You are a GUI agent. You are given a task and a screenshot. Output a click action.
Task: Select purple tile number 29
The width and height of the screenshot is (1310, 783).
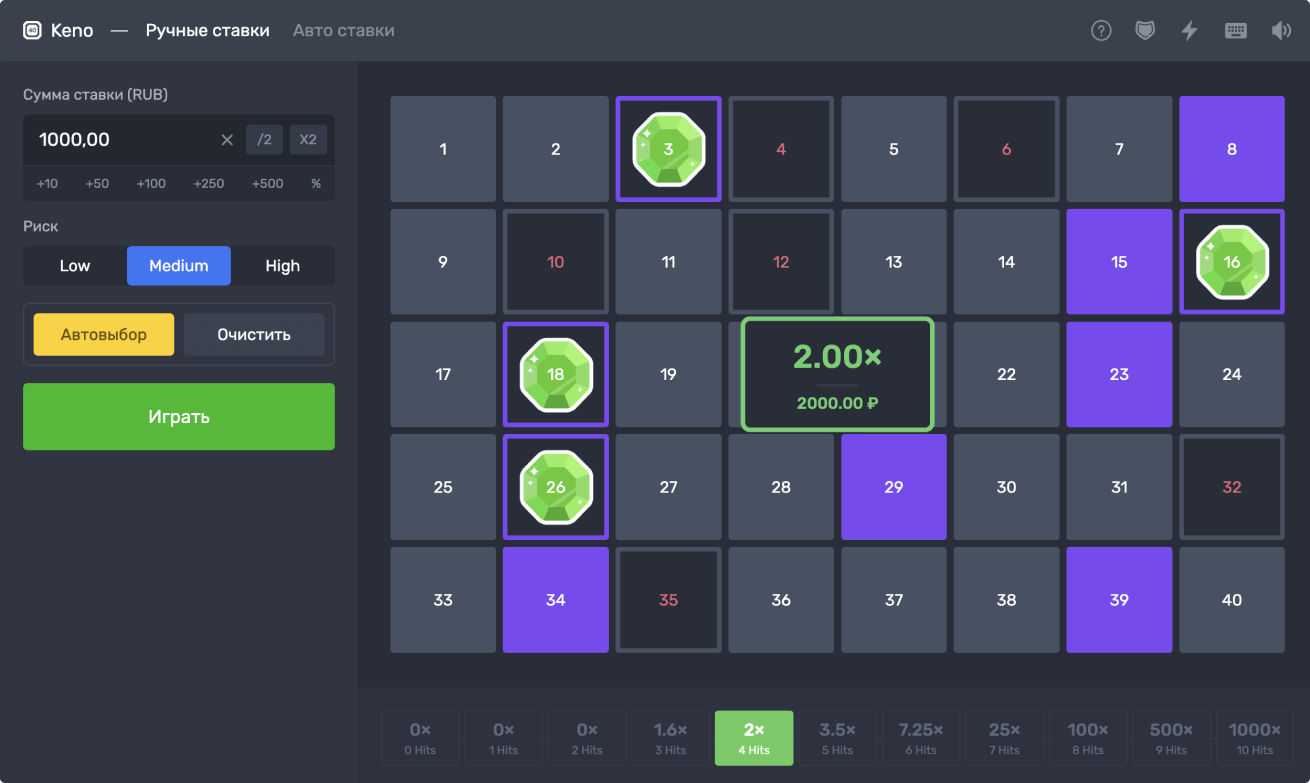[894, 487]
